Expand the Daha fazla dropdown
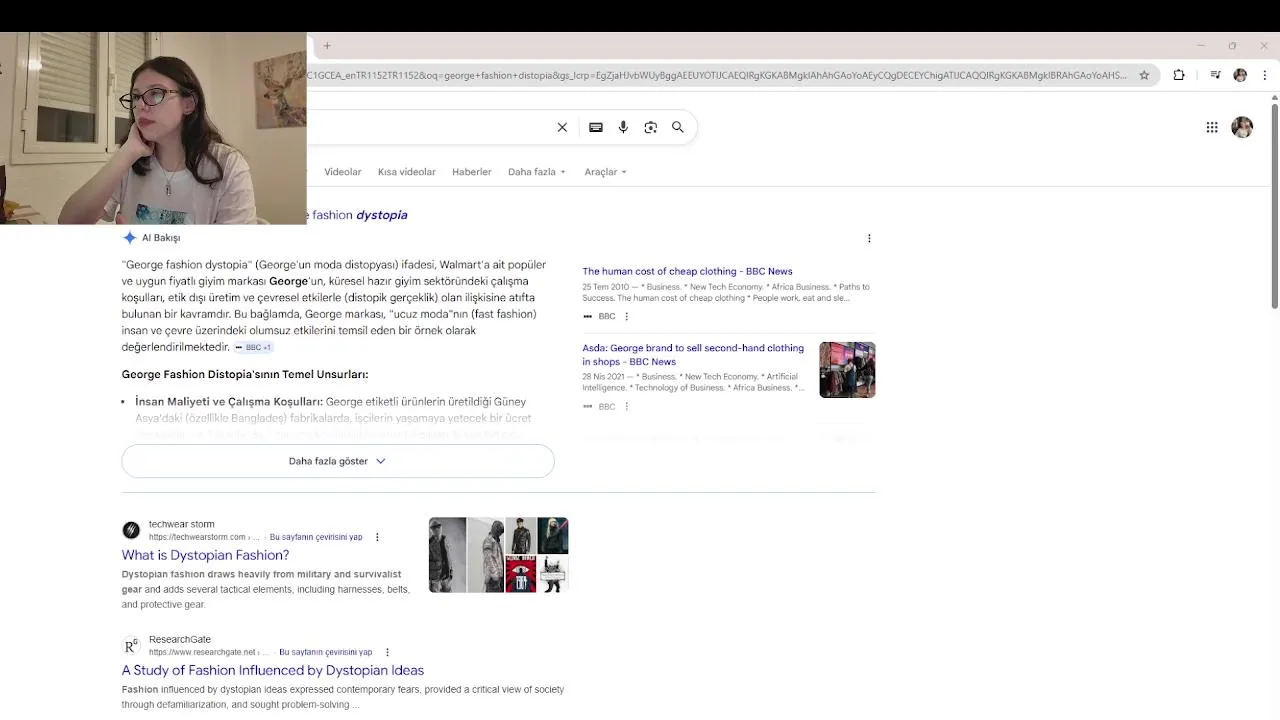This screenshot has height=720, width=1280. click(537, 172)
